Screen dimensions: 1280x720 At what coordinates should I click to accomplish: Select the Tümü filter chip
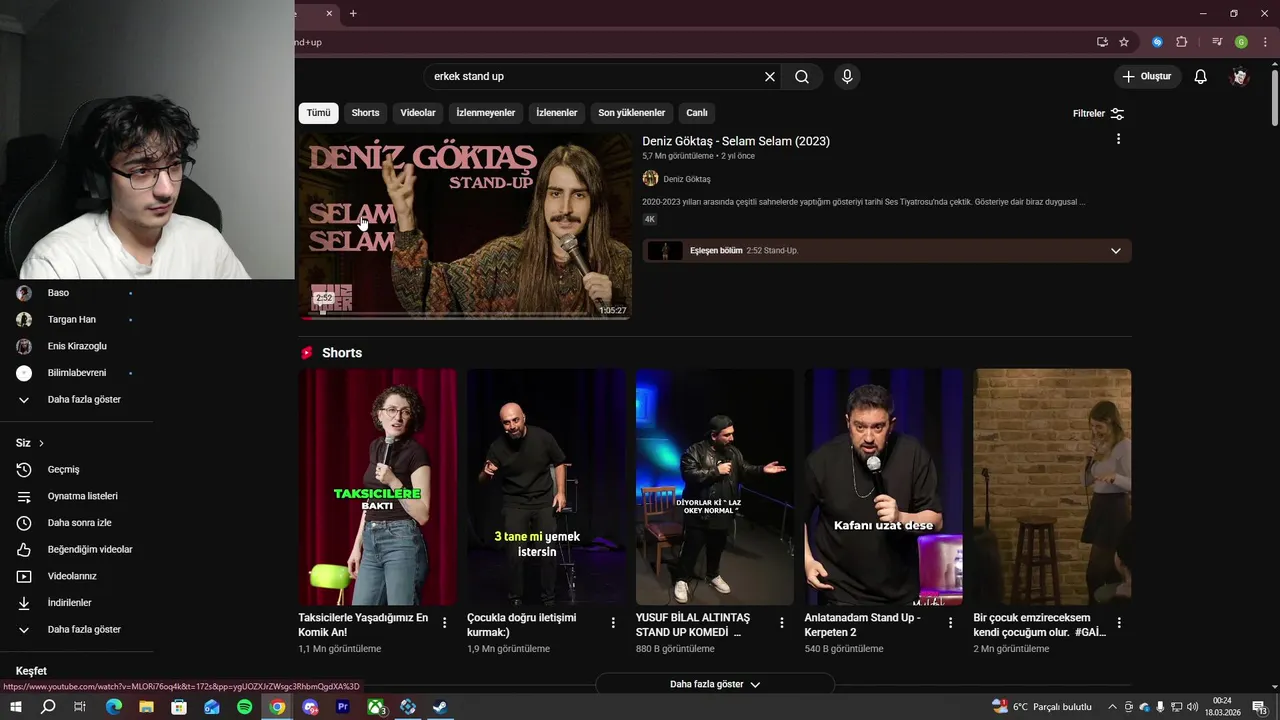318,113
